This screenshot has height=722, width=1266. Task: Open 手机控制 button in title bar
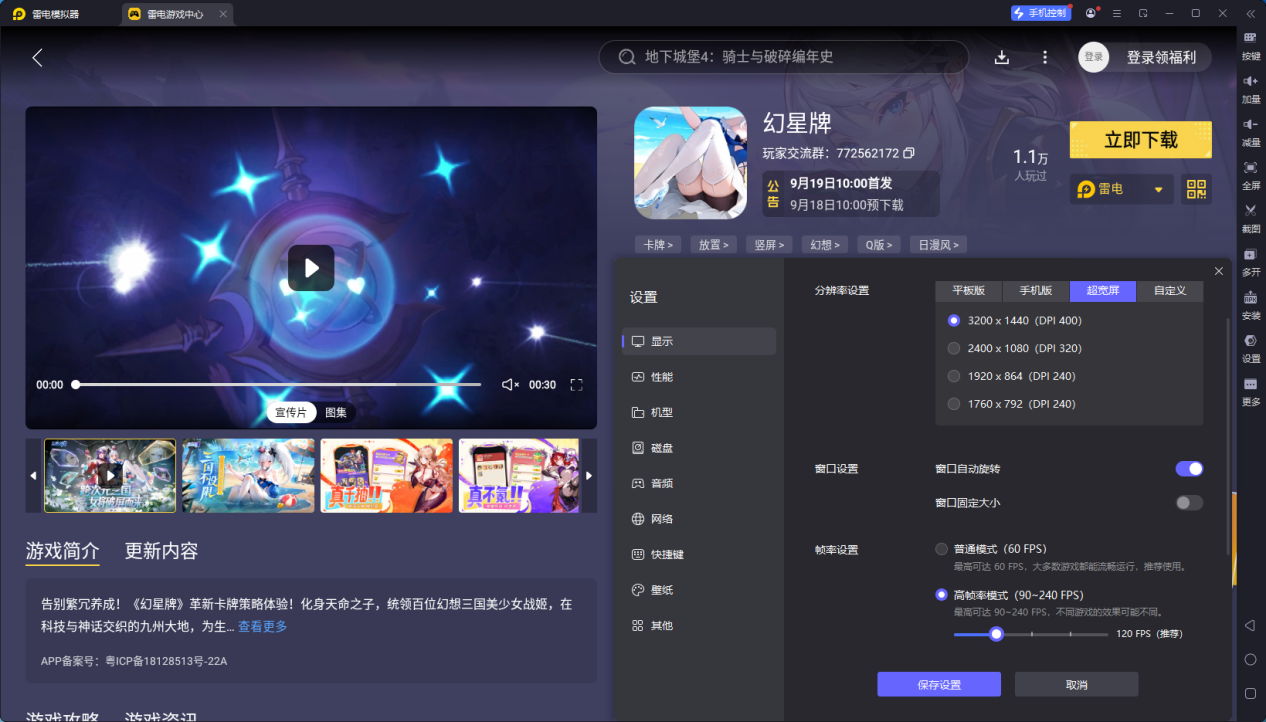coord(1040,13)
